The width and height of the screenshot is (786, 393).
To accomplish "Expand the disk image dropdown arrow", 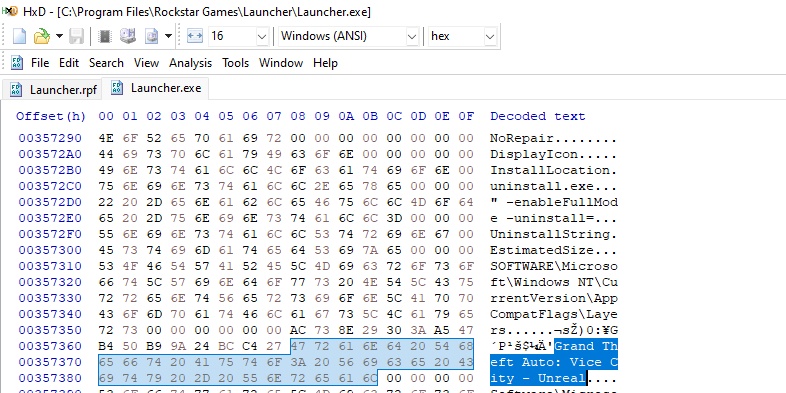I will 168,36.
